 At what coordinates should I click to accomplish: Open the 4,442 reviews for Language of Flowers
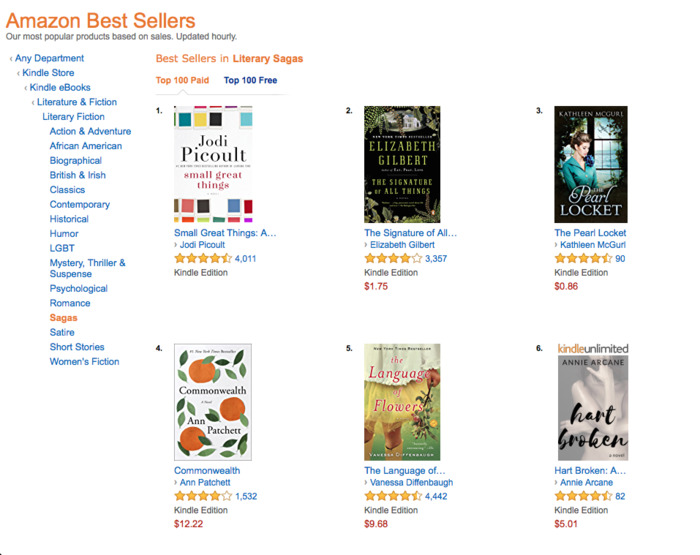(436, 496)
